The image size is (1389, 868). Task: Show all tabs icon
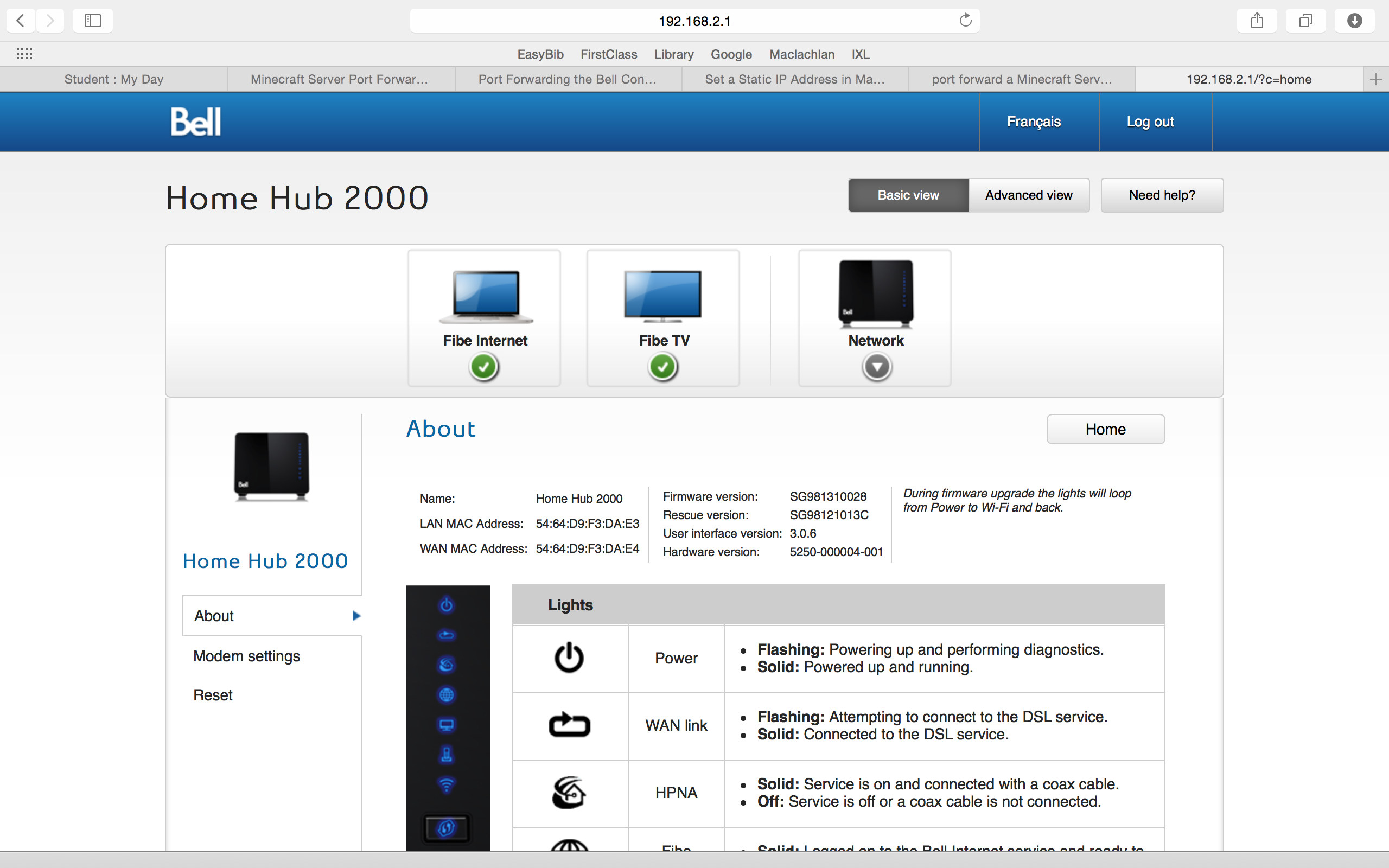pyautogui.click(x=1306, y=21)
